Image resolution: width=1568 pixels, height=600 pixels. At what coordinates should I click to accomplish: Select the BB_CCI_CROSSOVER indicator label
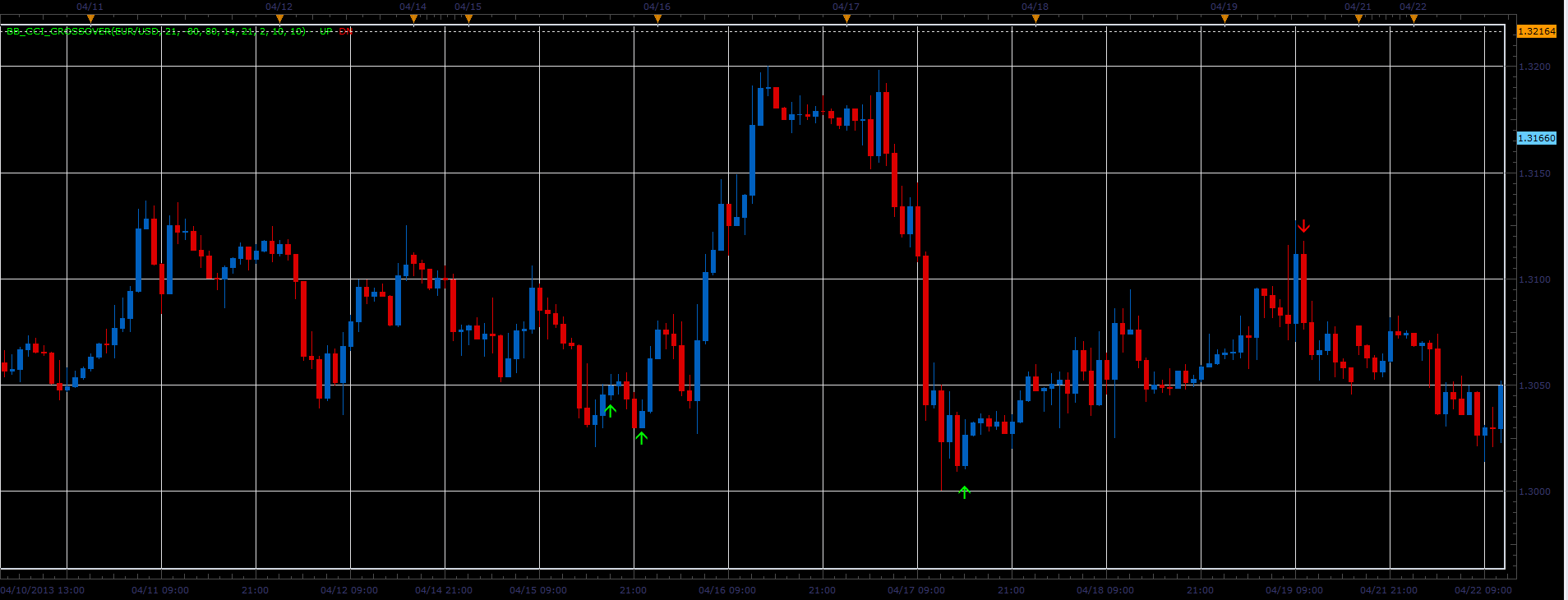tap(156, 31)
